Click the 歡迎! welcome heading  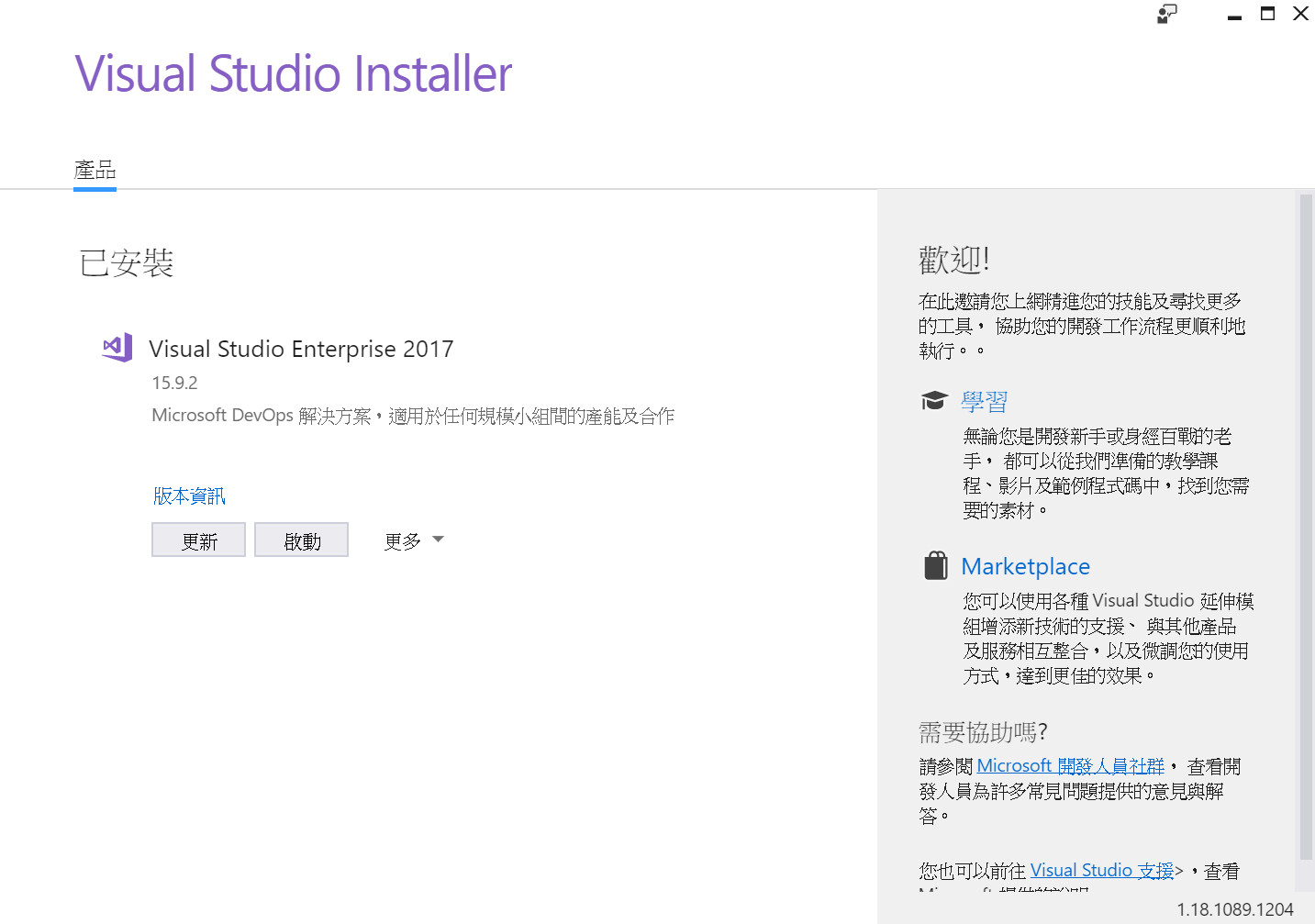(x=953, y=259)
